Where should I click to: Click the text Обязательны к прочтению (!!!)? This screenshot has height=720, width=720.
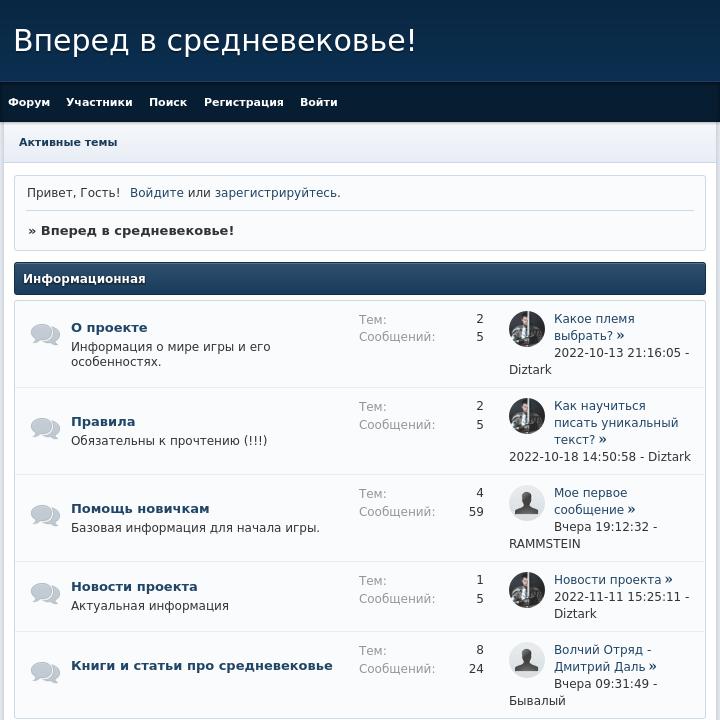(x=169, y=441)
